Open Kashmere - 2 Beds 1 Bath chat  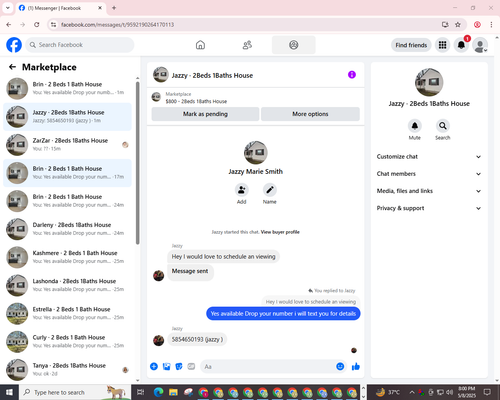click(67, 257)
